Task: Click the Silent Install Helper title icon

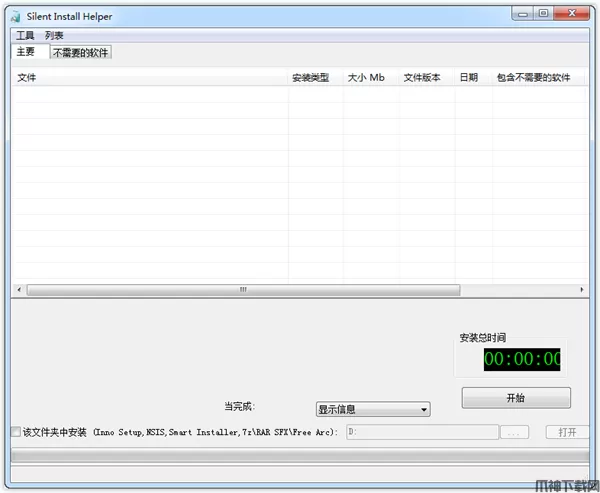Action: 16,17
